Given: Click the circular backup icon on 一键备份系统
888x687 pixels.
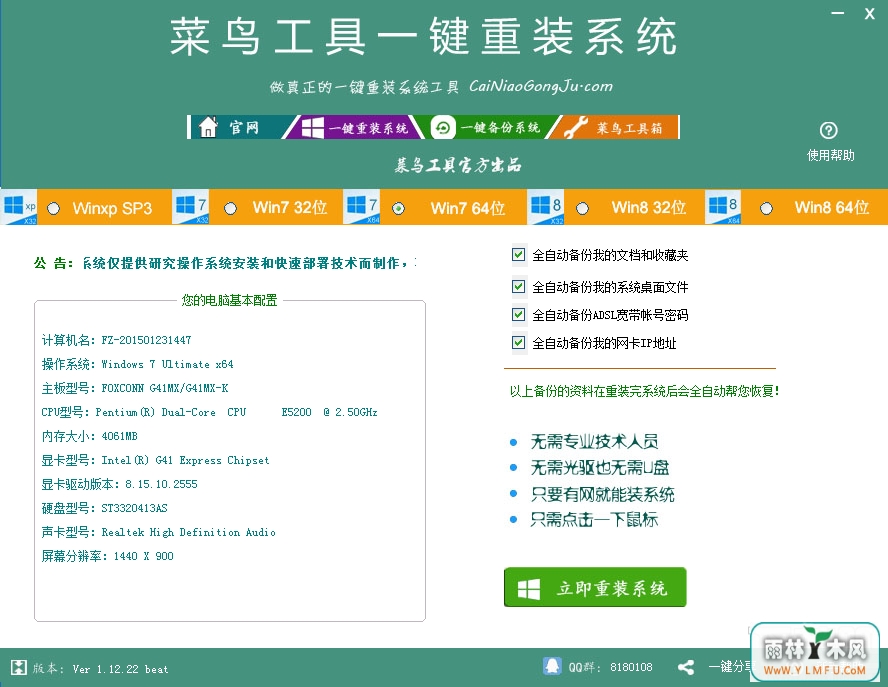Looking at the screenshot, I should coord(442,127).
